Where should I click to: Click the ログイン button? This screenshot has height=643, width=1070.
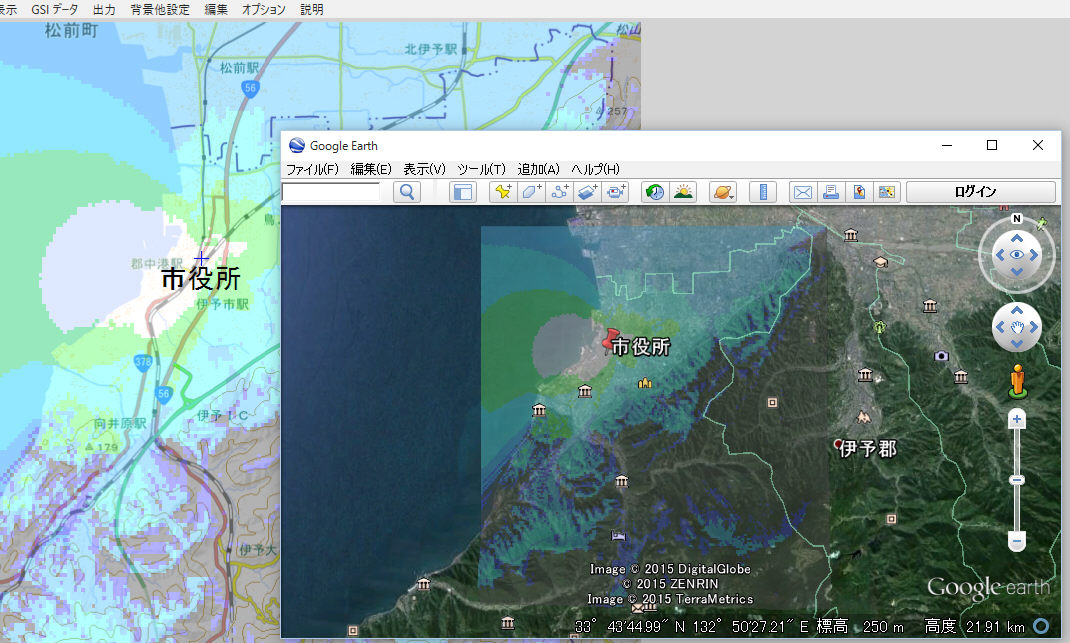click(980, 192)
